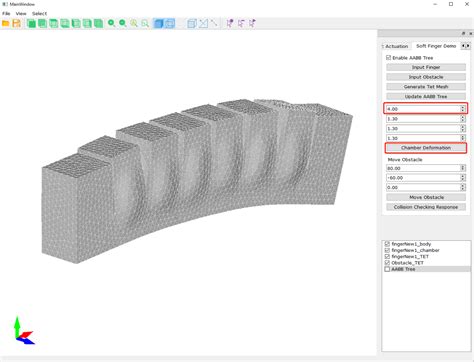474x362 pixels.
Task: Click the first purple node selection icon
Action: tap(230, 23)
